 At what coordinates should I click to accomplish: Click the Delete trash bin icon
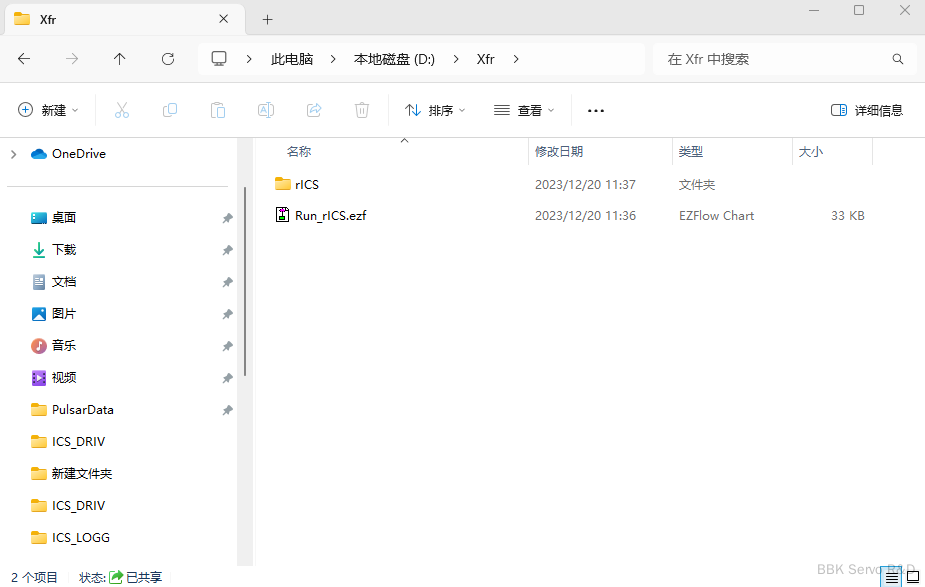pos(362,110)
